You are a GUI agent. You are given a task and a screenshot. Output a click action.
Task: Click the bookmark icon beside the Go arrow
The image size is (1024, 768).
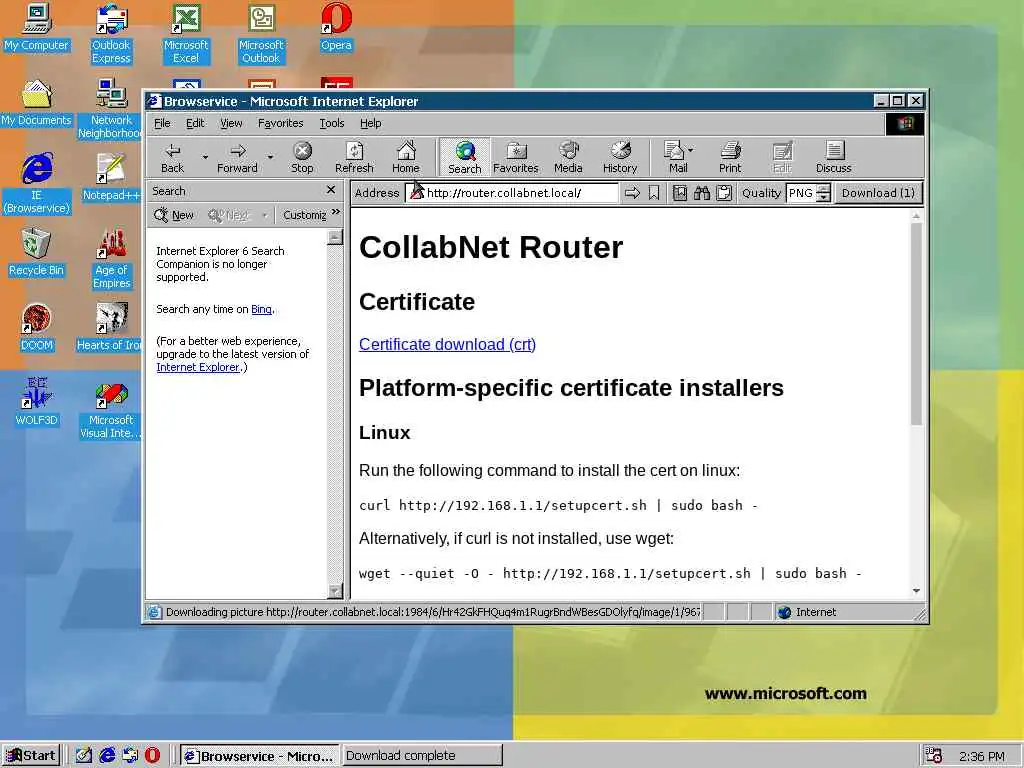[x=654, y=193]
